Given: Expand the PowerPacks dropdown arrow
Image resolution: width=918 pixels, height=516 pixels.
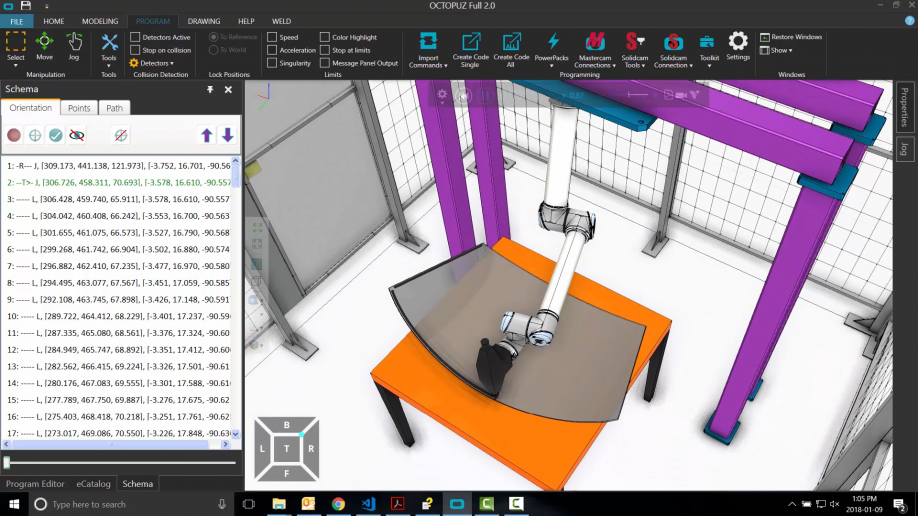Looking at the screenshot, I should [x=552, y=66].
